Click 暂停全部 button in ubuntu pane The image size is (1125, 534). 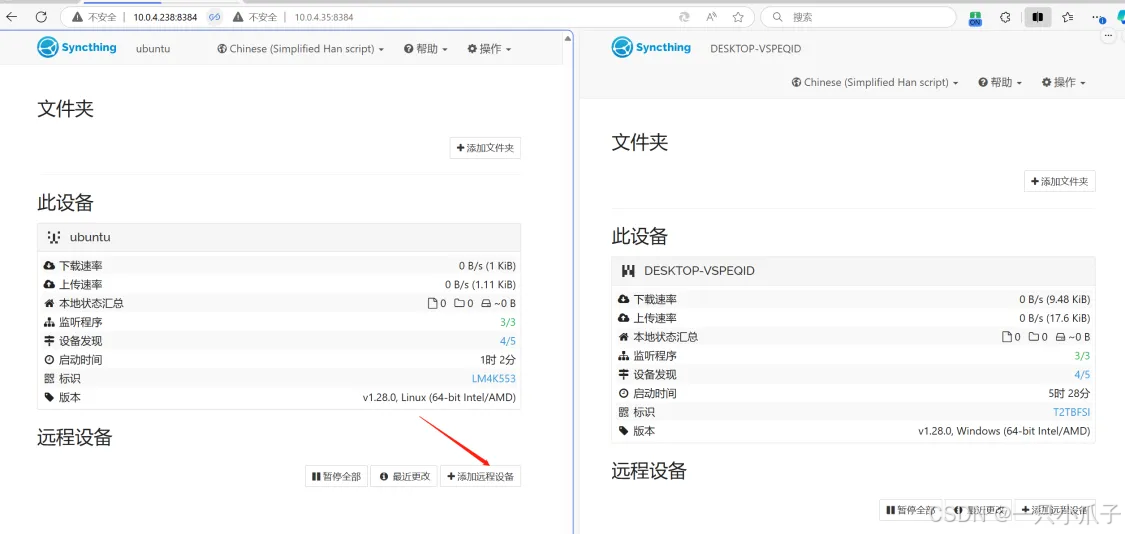click(x=336, y=476)
